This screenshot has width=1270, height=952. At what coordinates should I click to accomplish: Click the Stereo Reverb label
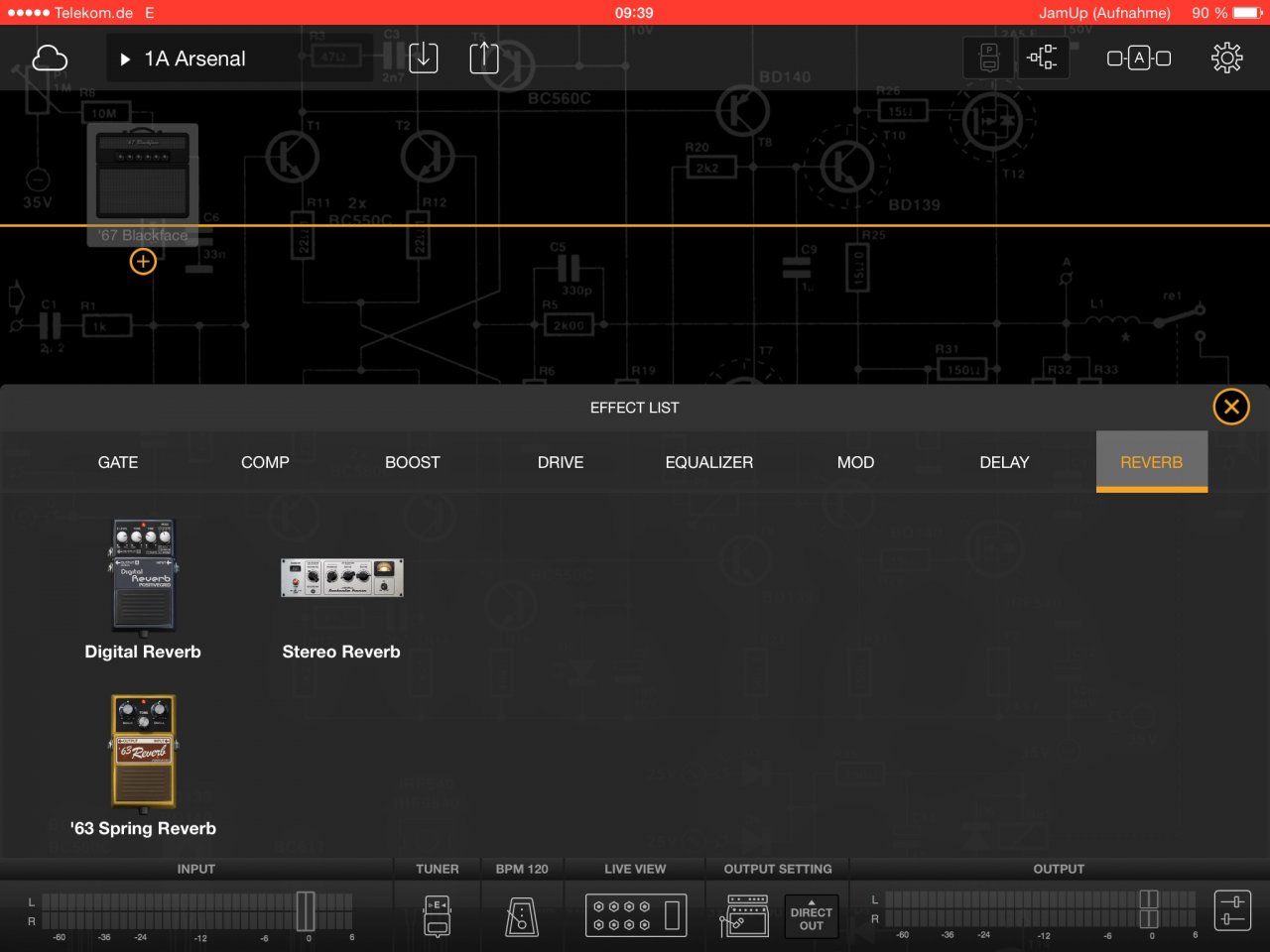tap(341, 652)
